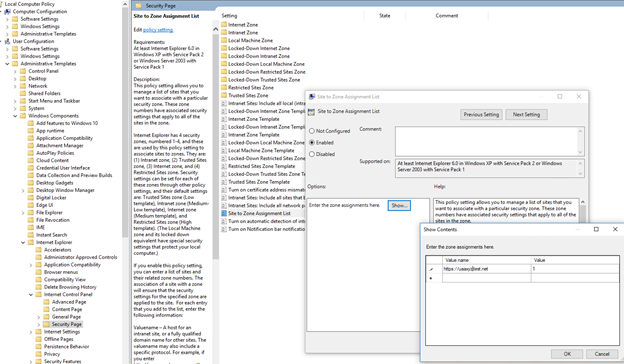Click the Control Panel folder icon in tree
624x364 pixels.
23,71
